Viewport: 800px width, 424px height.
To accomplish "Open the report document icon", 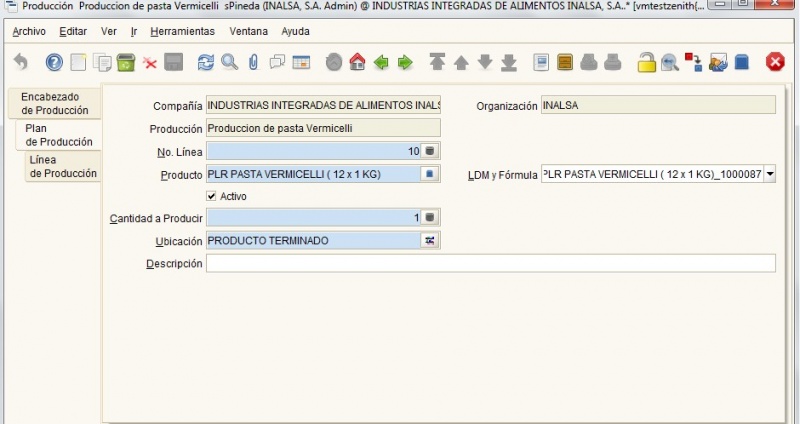I will pyautogui.click(x=541, y=62).
